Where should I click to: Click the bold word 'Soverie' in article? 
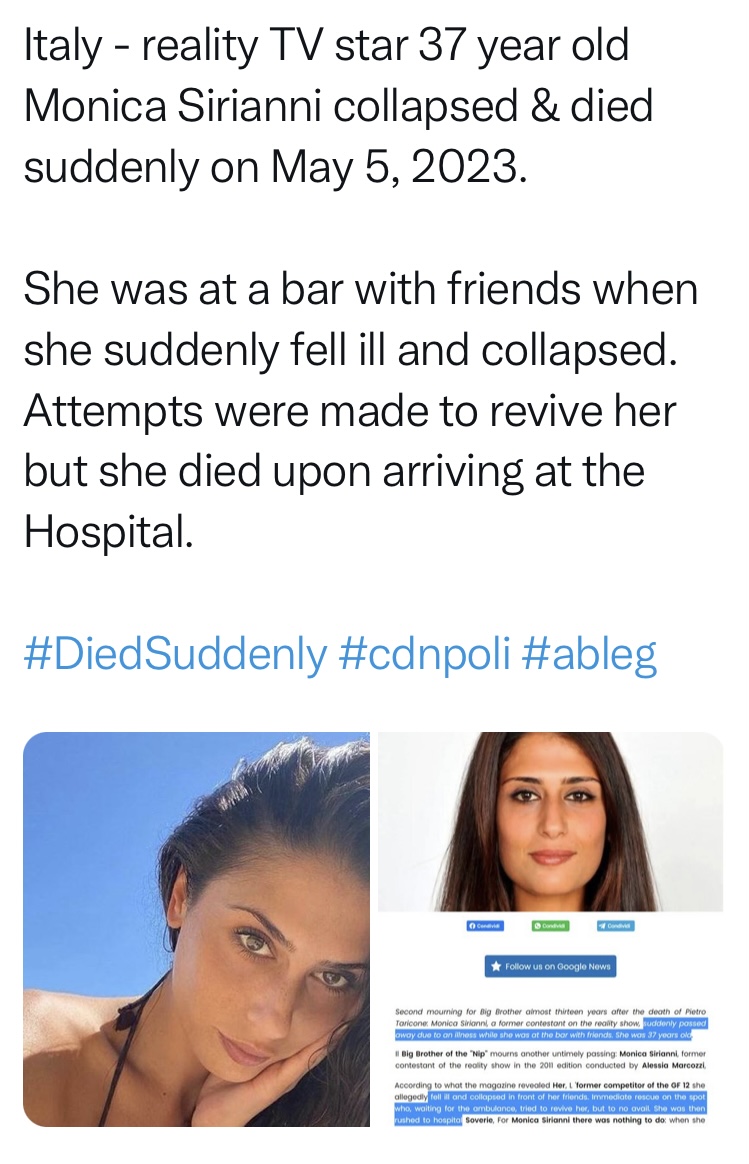(480, 1120)
